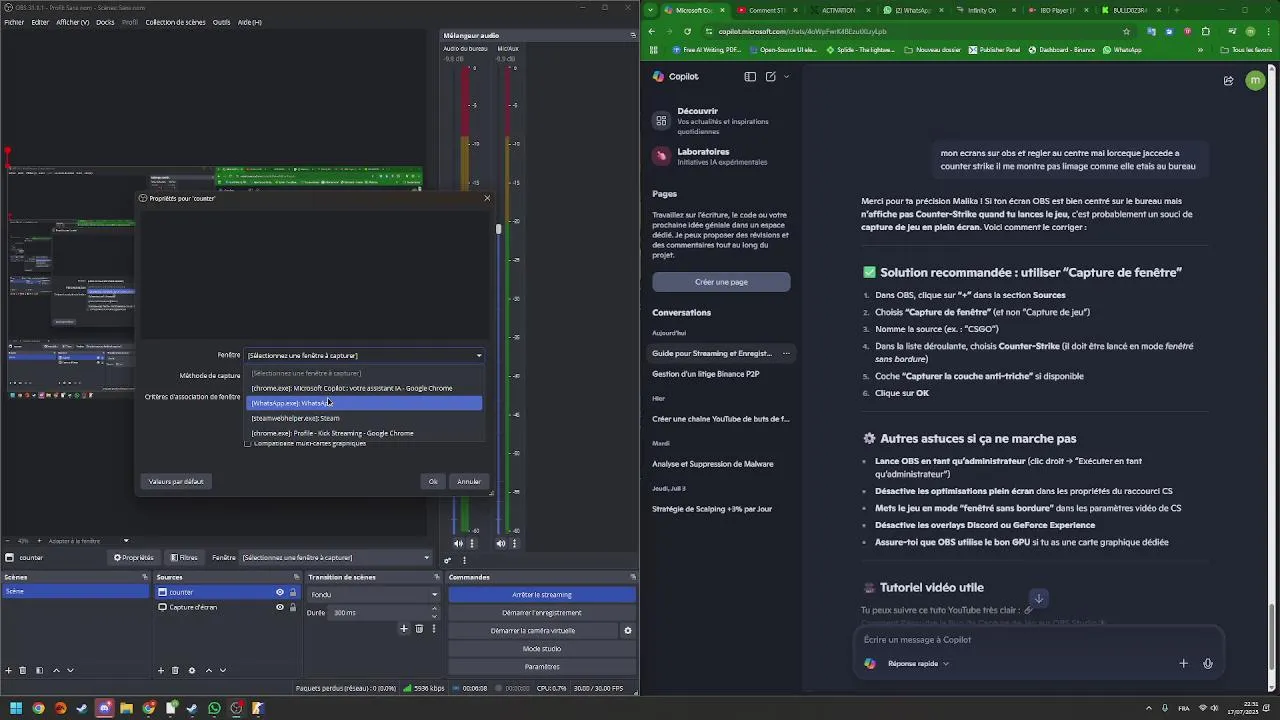
Task: Increase Durée with stepper up arrow
Action: [435, 610]
